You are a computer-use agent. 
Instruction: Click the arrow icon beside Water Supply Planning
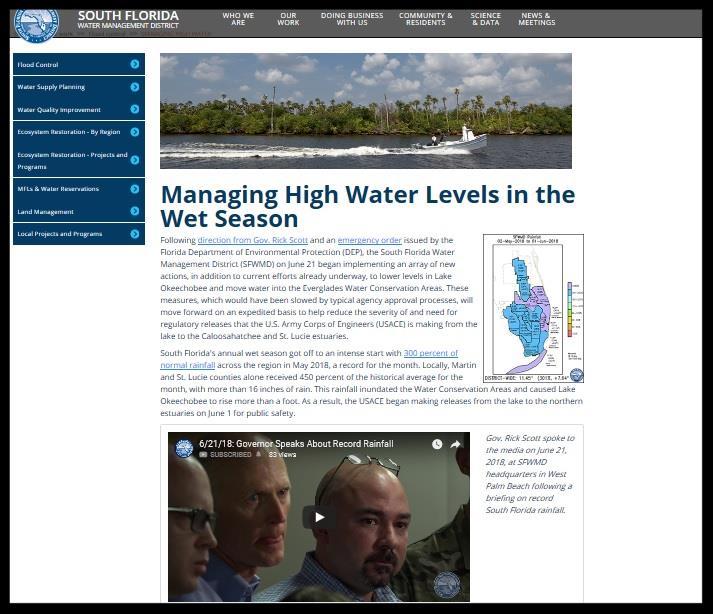pyautogui.click(x=135, y=87)
